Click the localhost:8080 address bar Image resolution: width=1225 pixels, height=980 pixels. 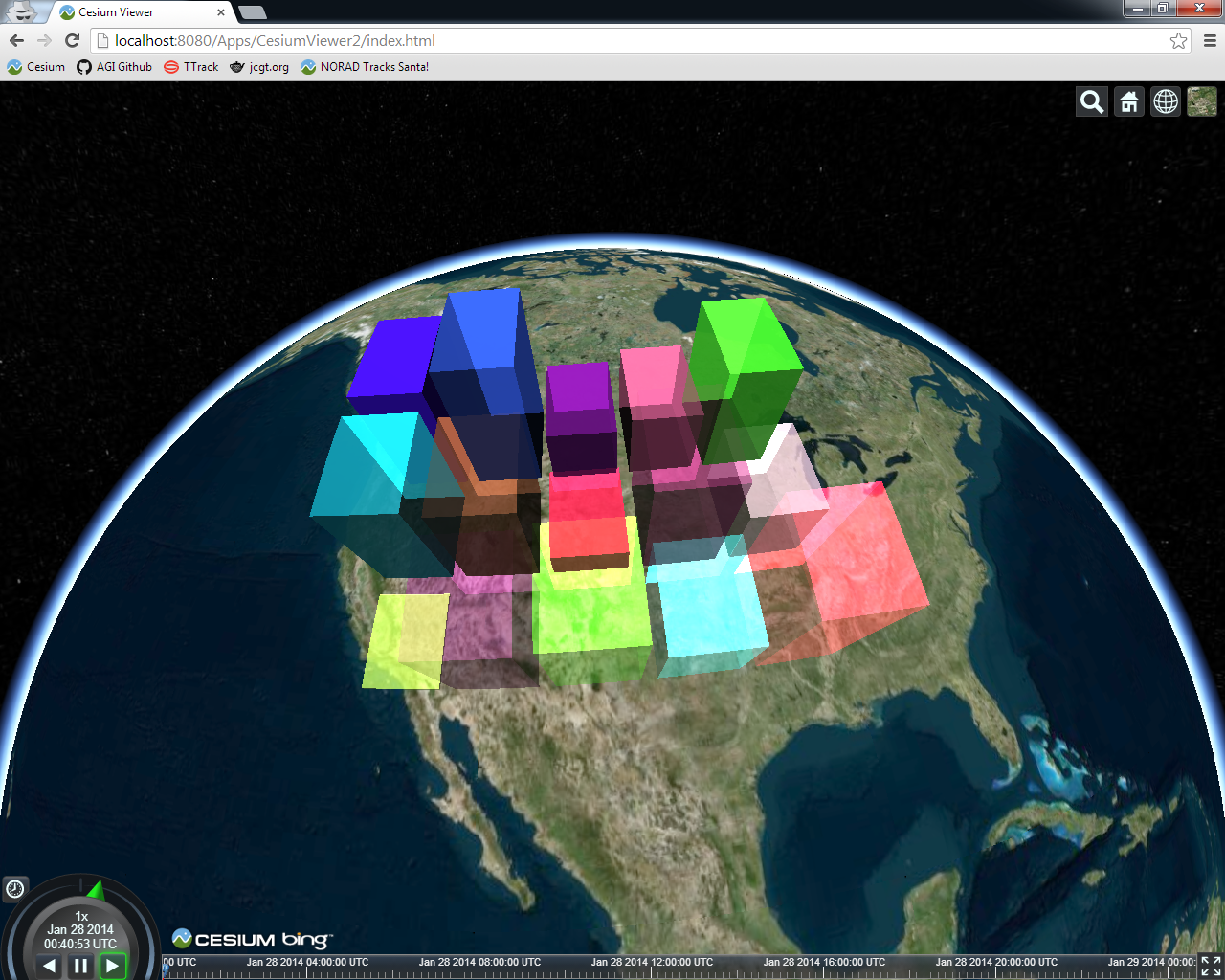[632, 40]
